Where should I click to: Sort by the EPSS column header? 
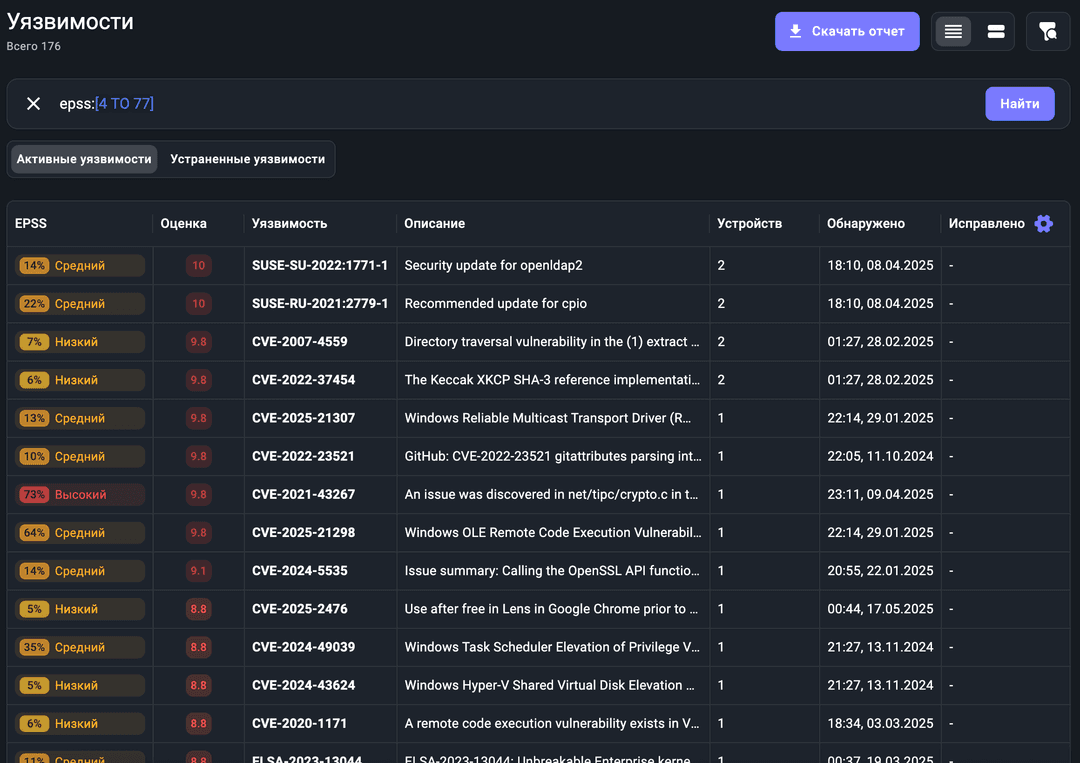31,224
